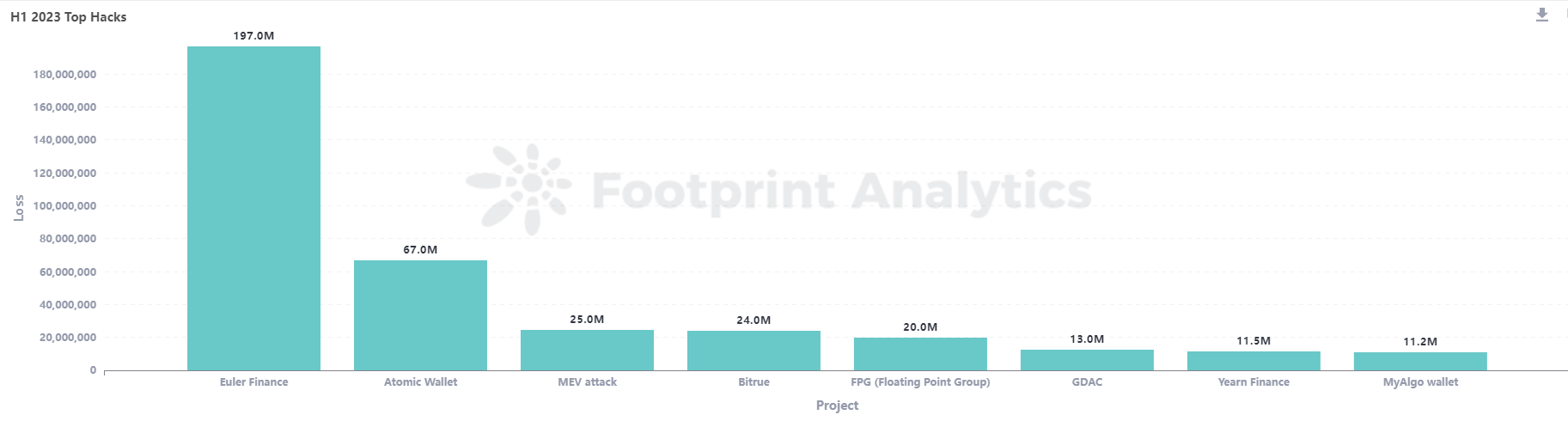Click the Euler Finance axis label
This screenshot has height=421, width=1568.
(x=253, y=382)
